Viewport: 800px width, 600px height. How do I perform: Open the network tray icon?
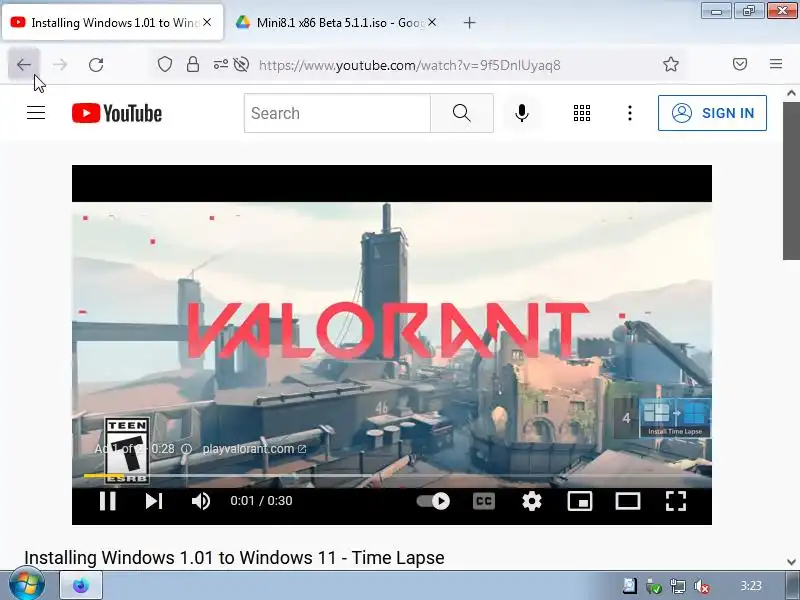[678, 586]
